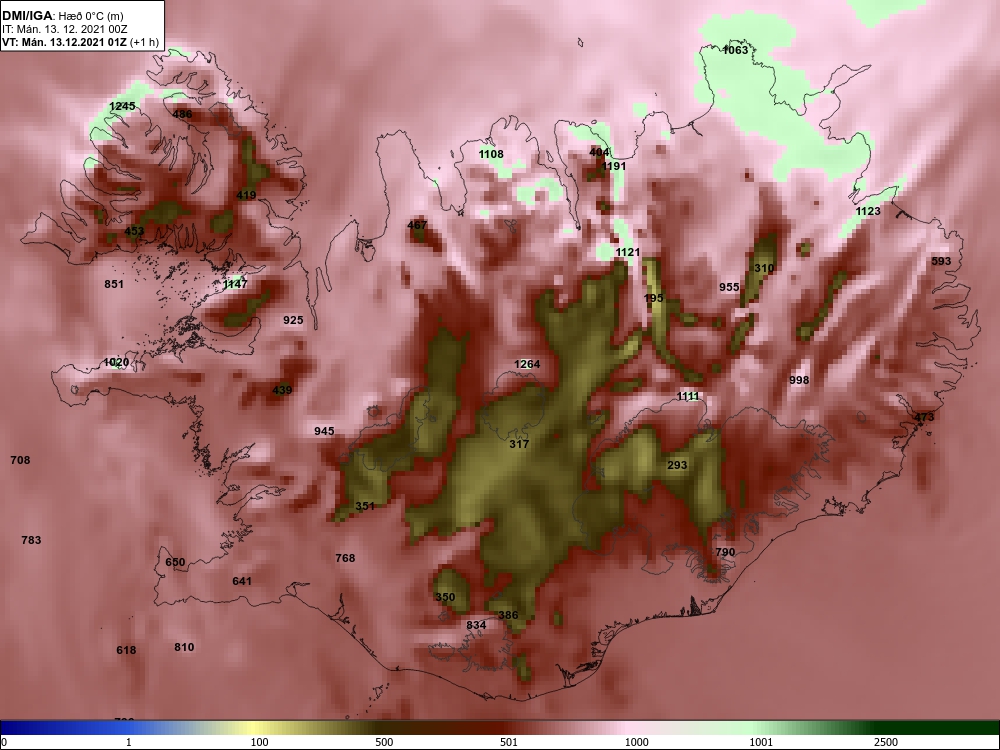This screenshot has height=750, width=1000.
Task: Click the 998 value label
Action: (x=799, y=380)
